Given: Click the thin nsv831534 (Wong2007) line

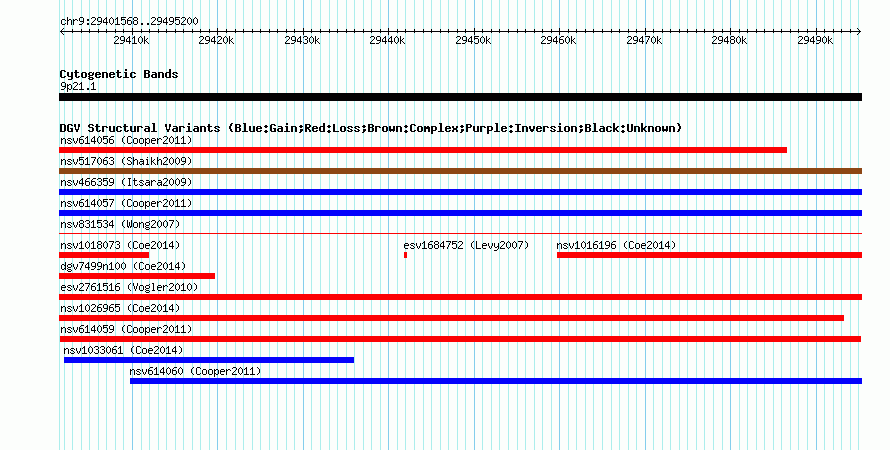Looking at the screenshot, I should 460,233.
